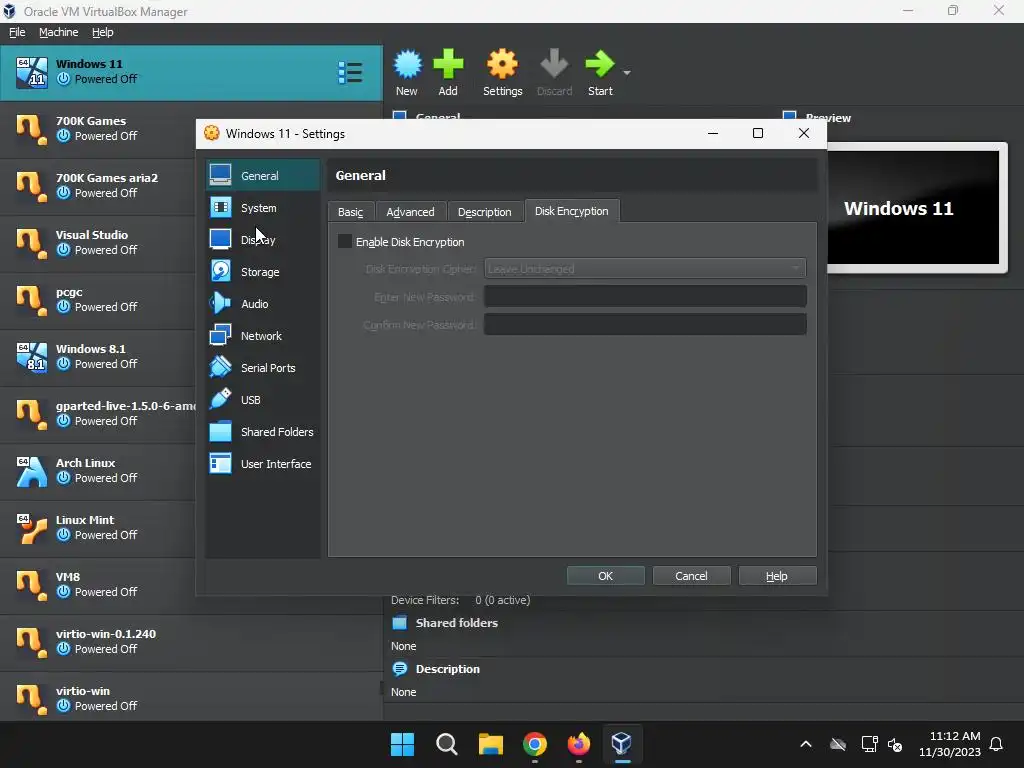This screenshot has height=768, width=1024.
Task: Launch Google Chrome from the taskbar
Action: click(535, 744)
